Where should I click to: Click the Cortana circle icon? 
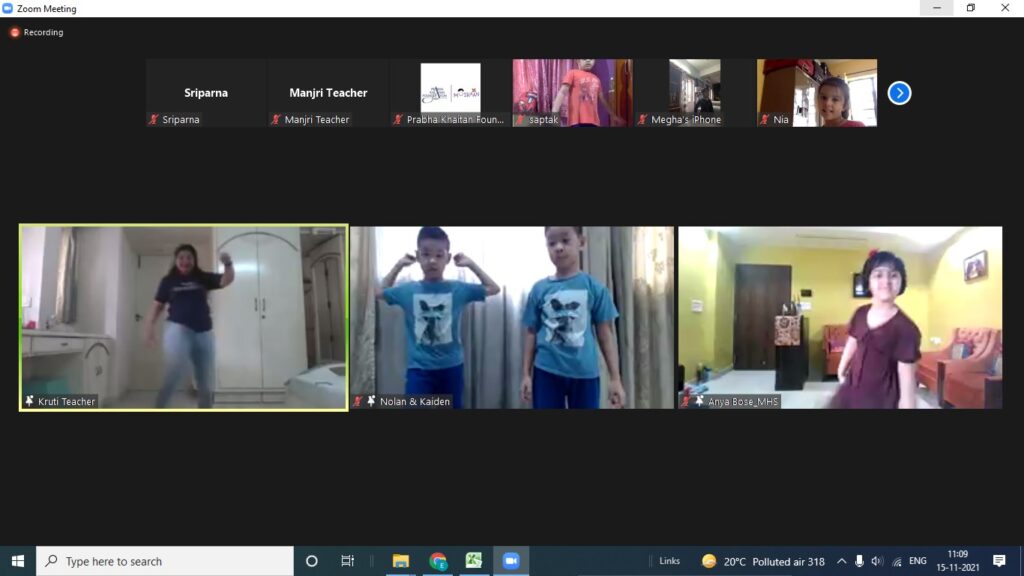tap(311, 561)
